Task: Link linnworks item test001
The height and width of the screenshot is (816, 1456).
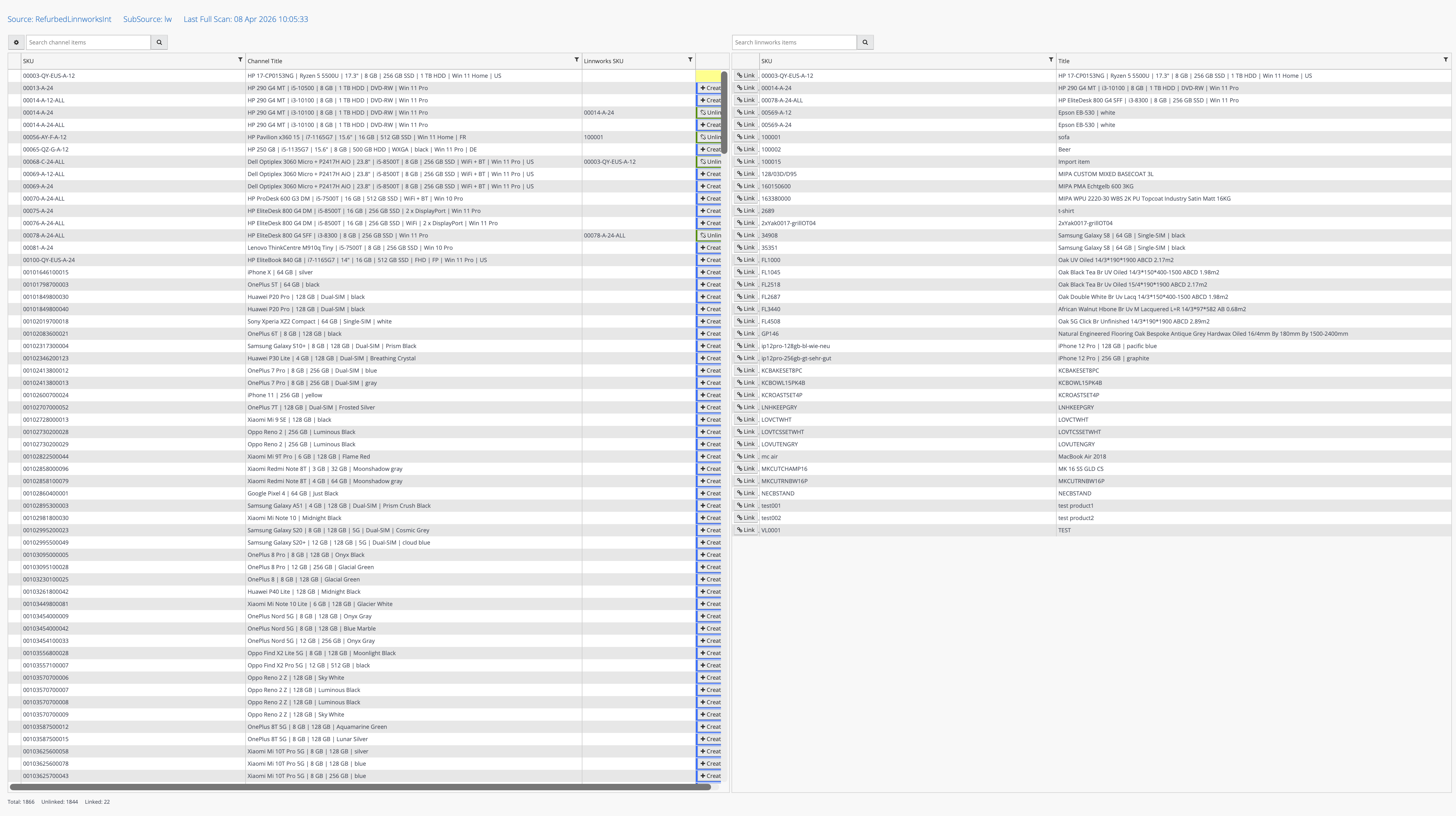Action: (x=746, y=506)
